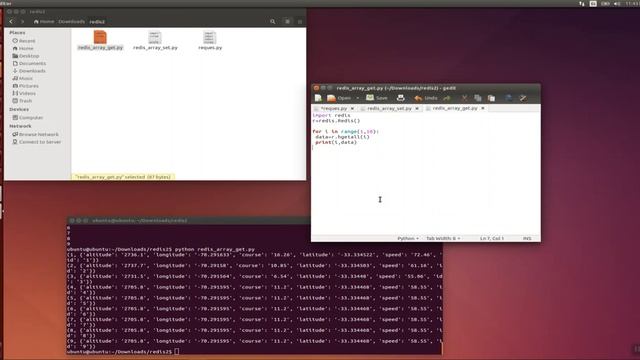Open the network indicator in top panel
Viewport: 640px width, 360px height.
582,3
